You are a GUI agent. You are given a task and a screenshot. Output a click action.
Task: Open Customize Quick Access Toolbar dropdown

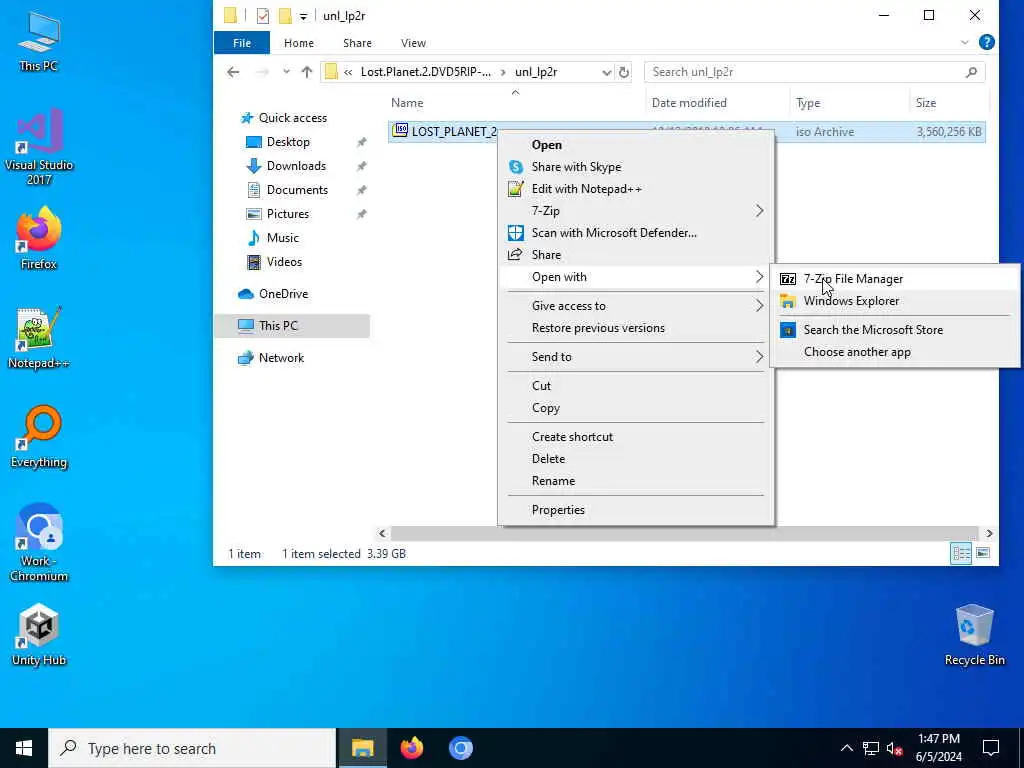tap(303, 16)
